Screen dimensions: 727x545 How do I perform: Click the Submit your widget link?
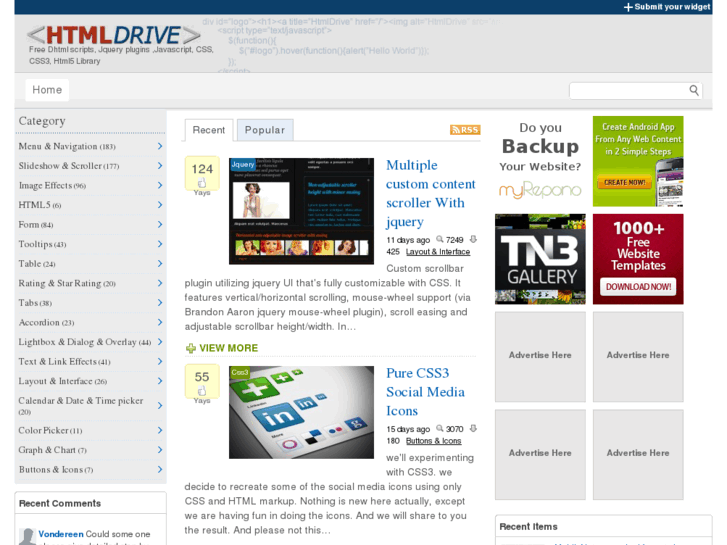pyautogui.click(x=667, y=7)
